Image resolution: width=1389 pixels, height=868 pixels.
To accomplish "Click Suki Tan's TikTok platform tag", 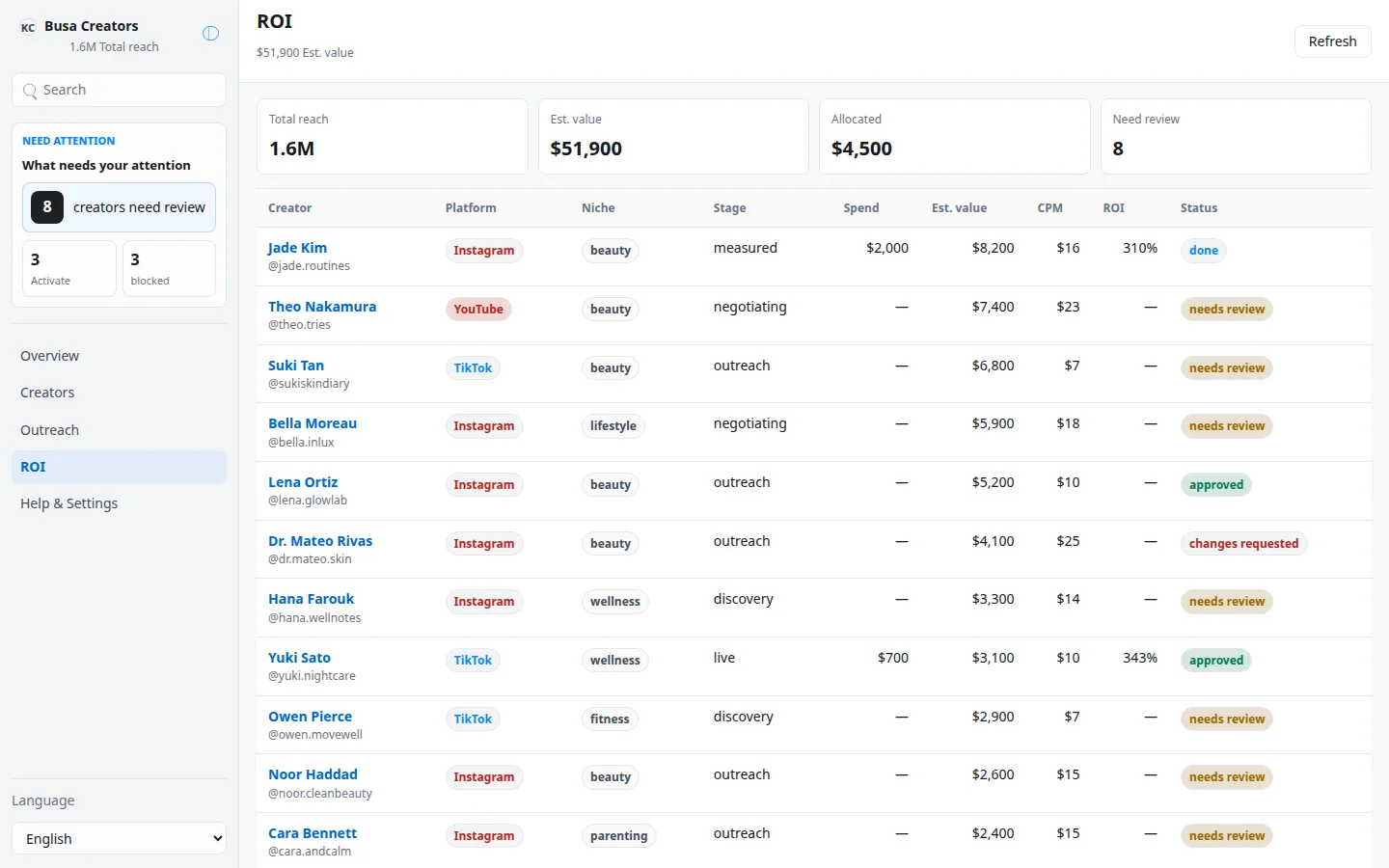I will (473, 368).
